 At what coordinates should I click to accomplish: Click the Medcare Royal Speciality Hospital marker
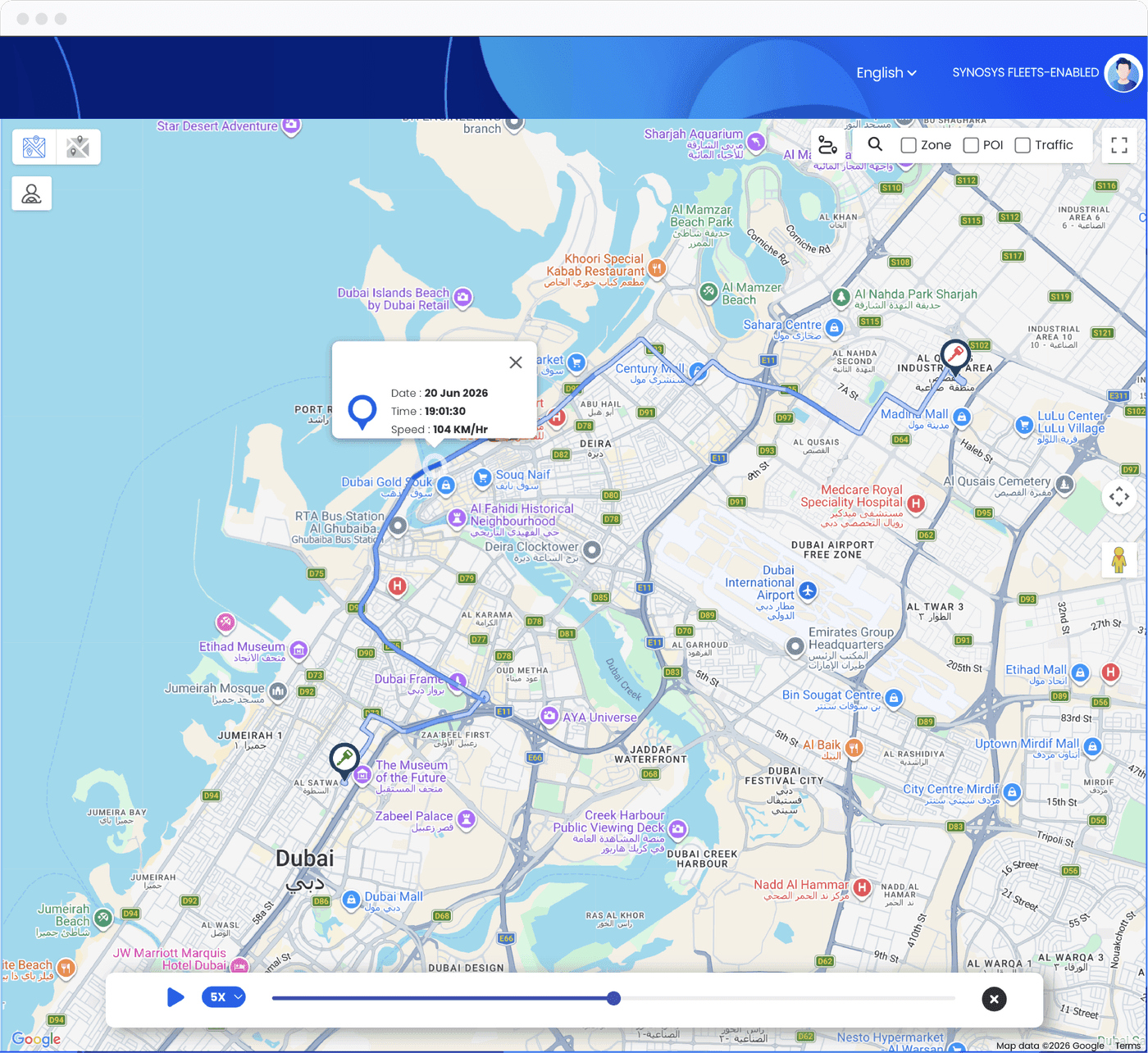click(x=916, y=504)
